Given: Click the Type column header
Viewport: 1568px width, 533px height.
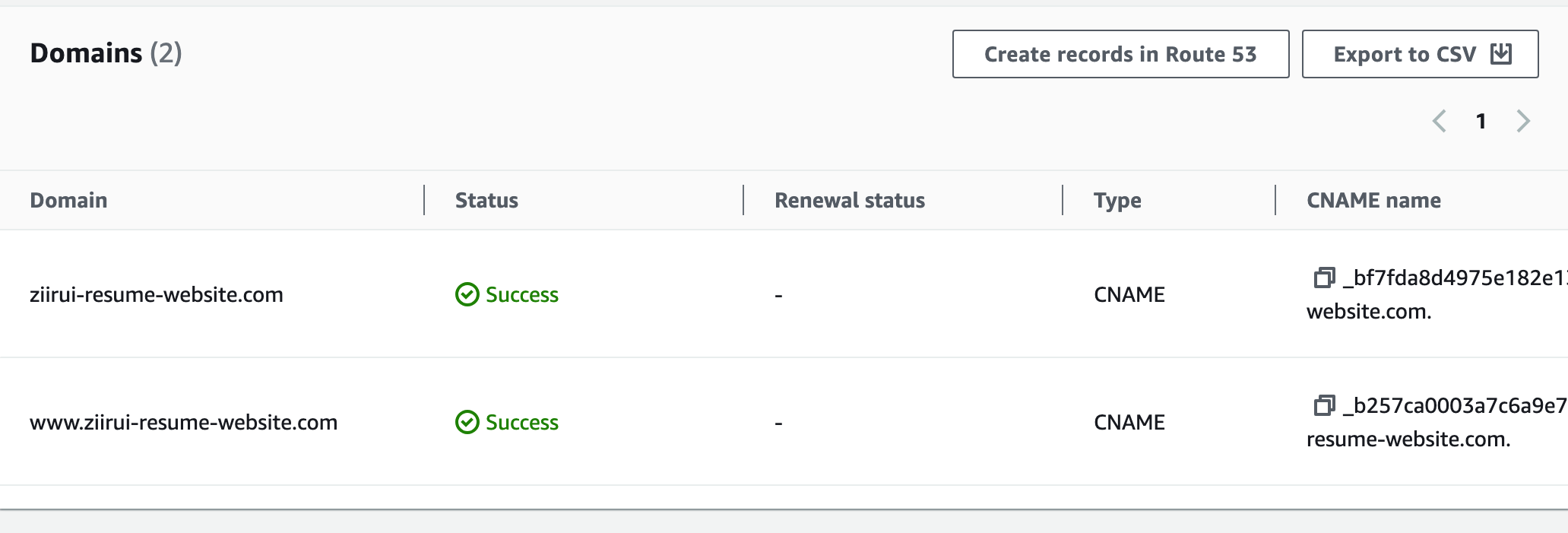Looking at the screenshot, I should coord(1117,200).
